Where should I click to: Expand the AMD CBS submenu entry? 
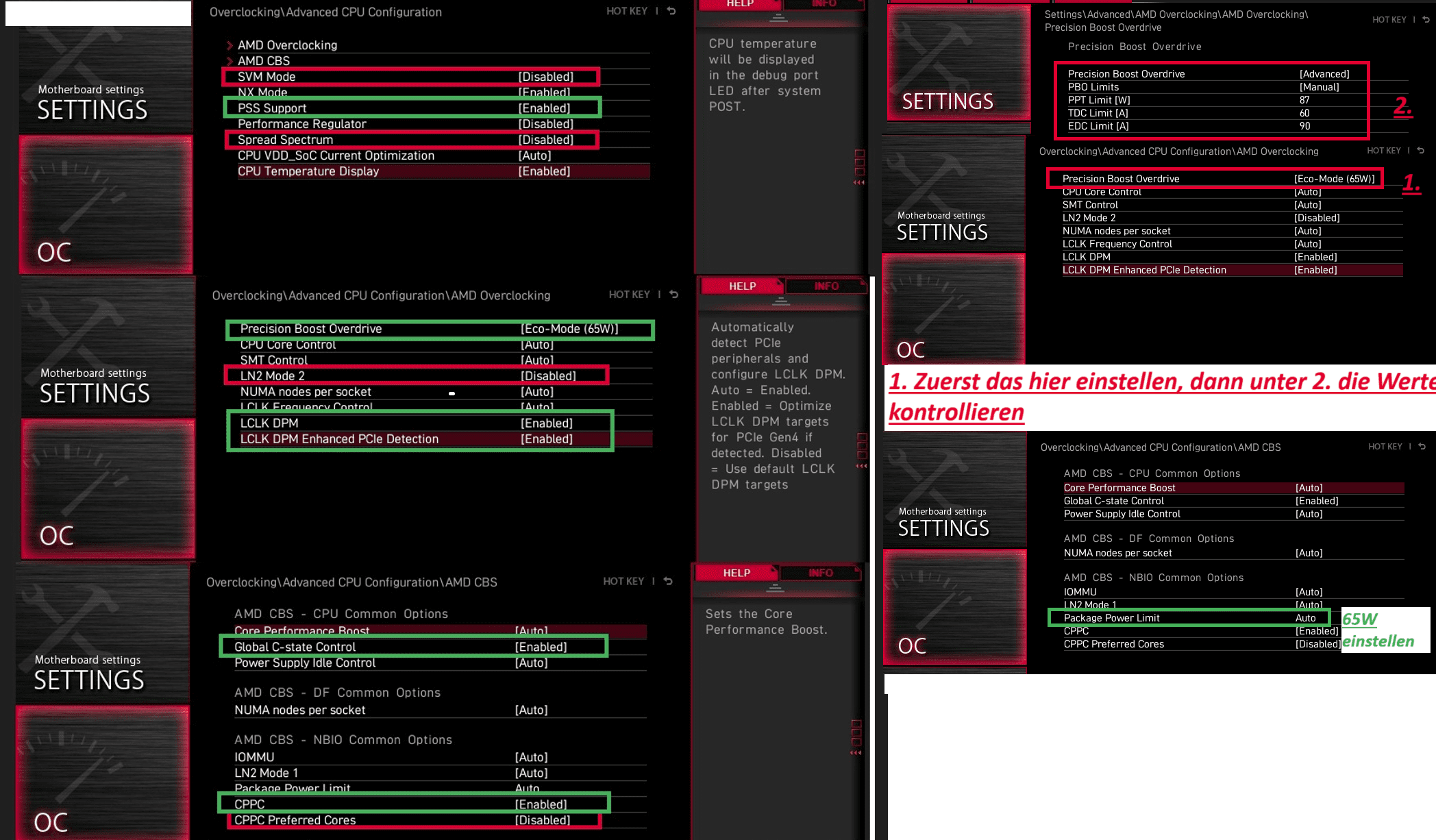pyautogui.click(x=263, y=61)
